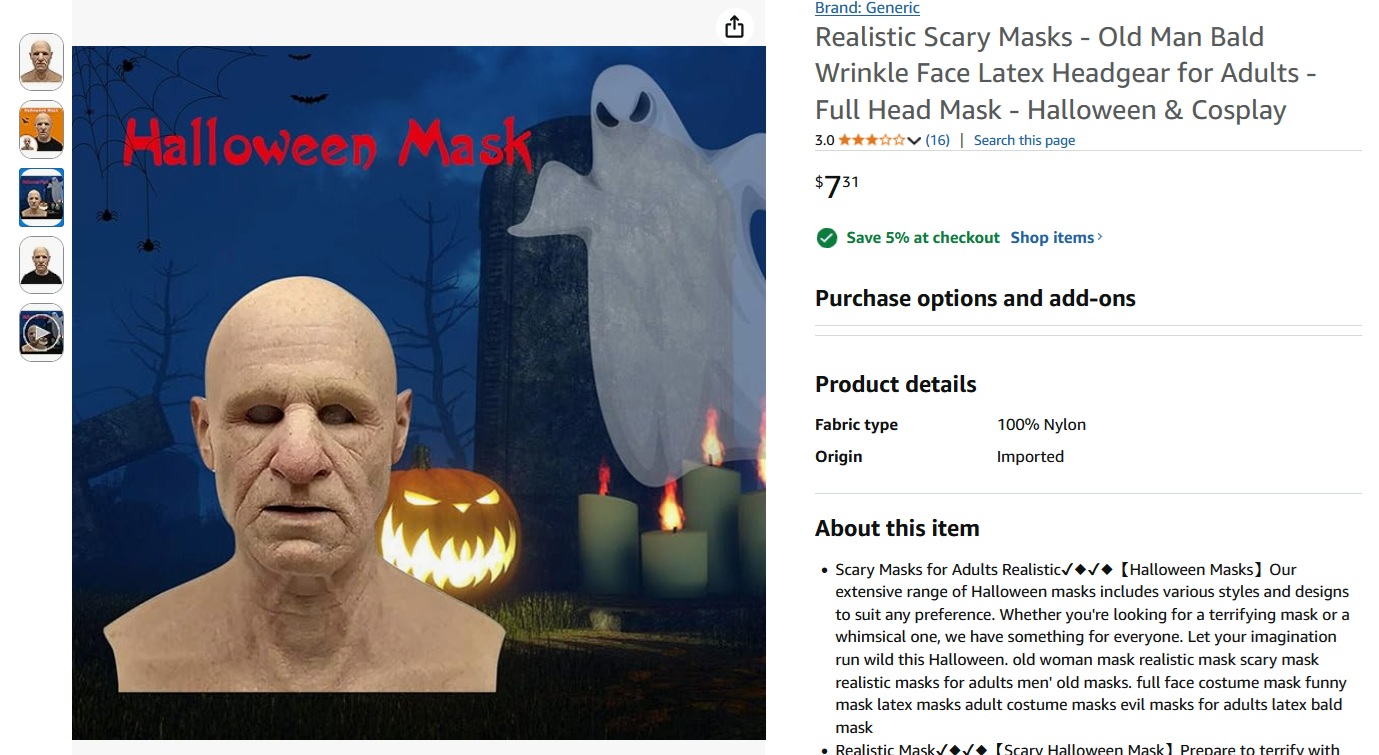Open the Brand: Generic link
The width and height of the screenshot is (1379, 755).
click(x=867, y=8)
